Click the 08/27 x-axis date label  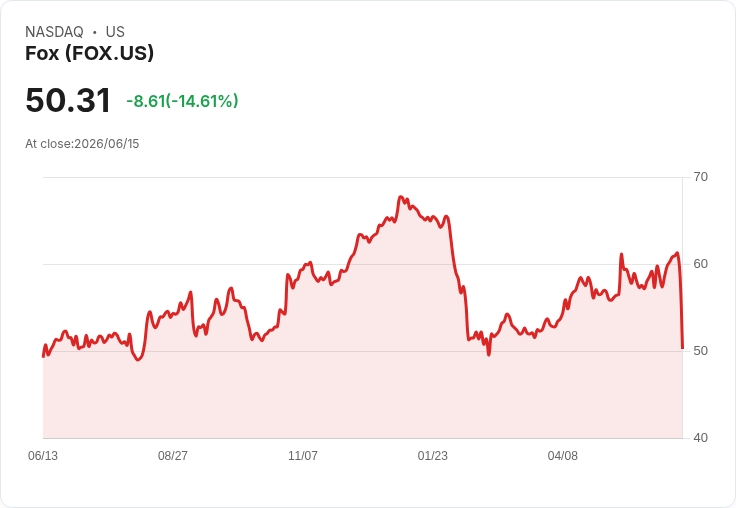(x=173, y=455)
